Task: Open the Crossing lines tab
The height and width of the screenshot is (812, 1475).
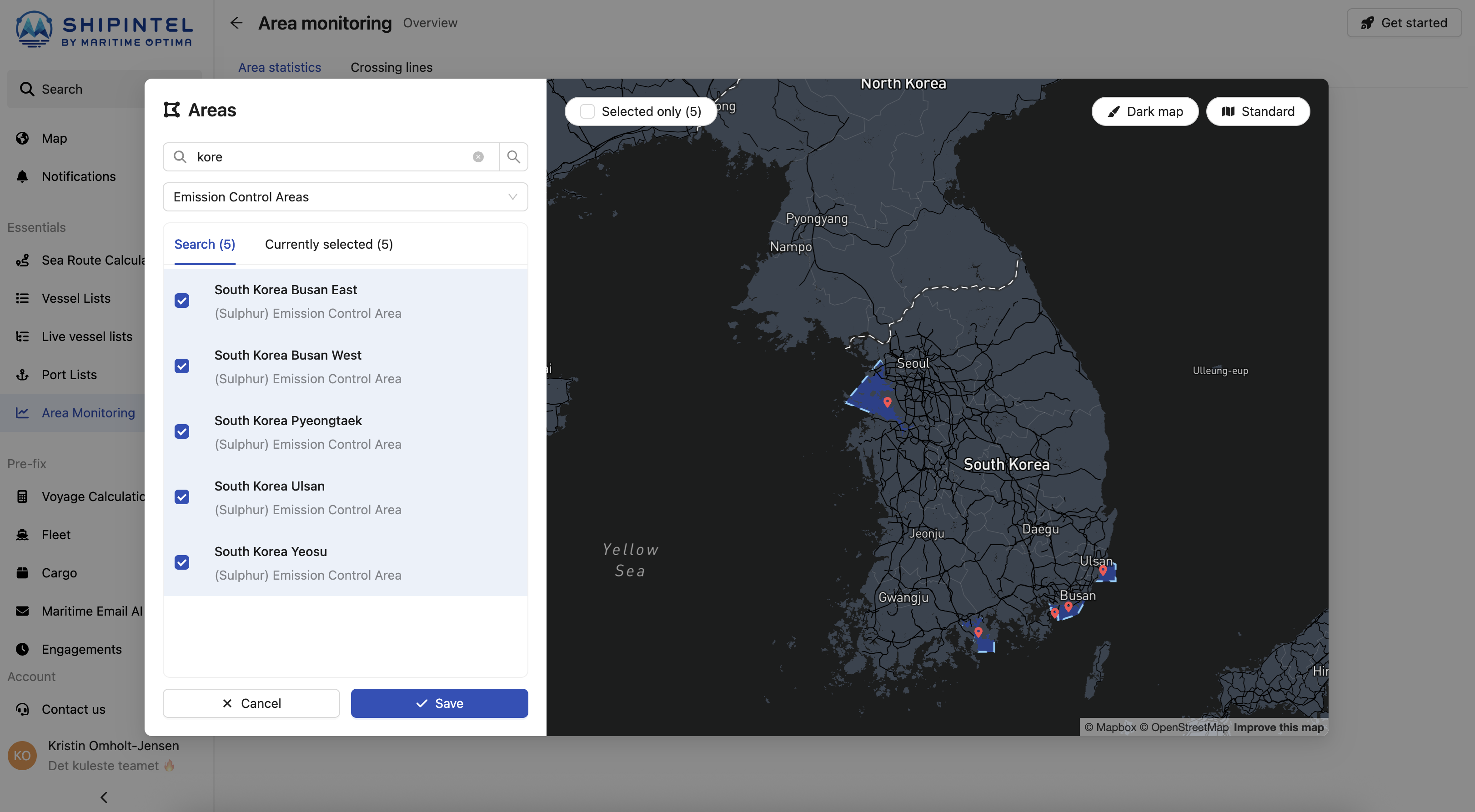Action: click(x=391, y=67)
